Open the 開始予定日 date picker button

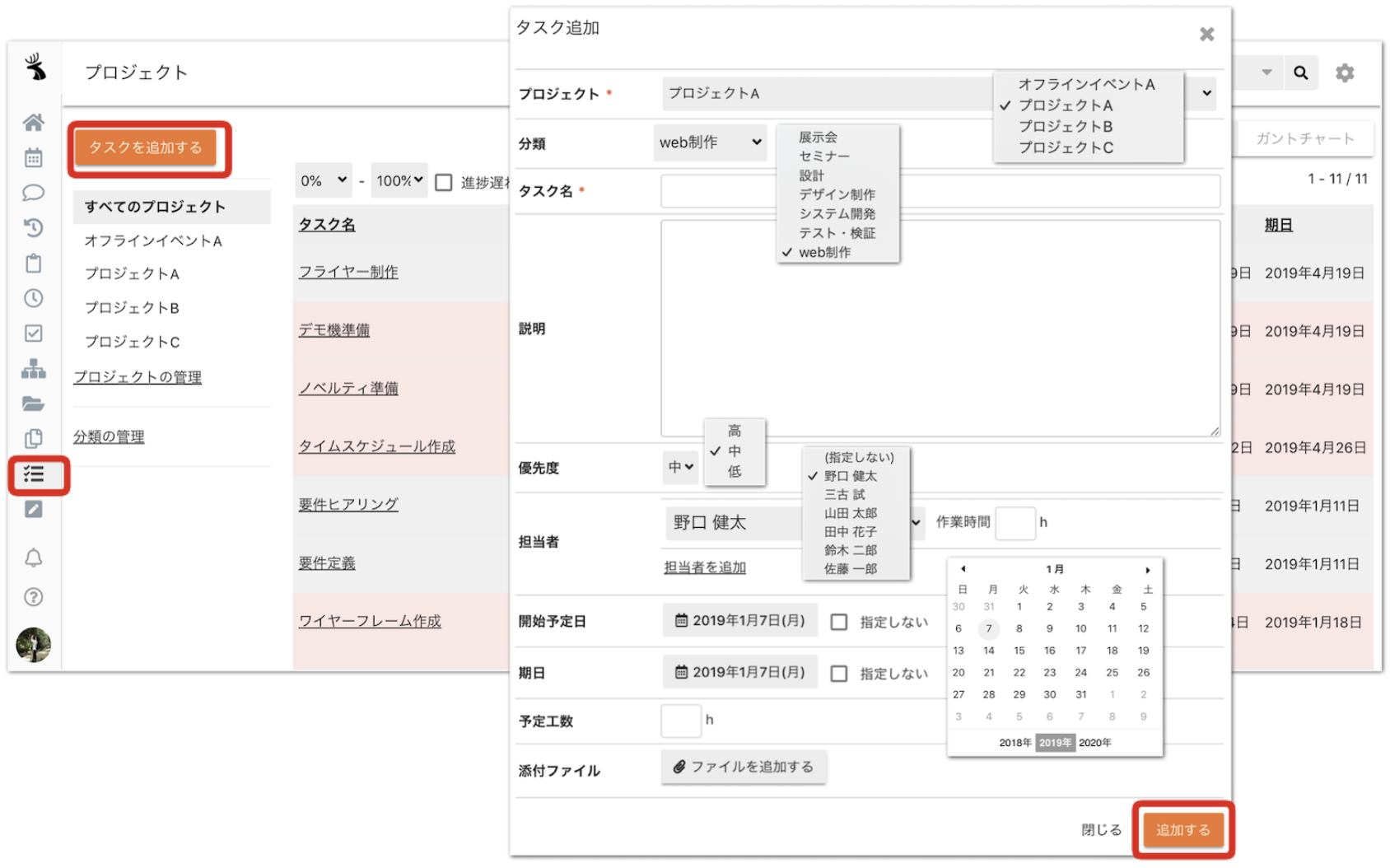739,620
